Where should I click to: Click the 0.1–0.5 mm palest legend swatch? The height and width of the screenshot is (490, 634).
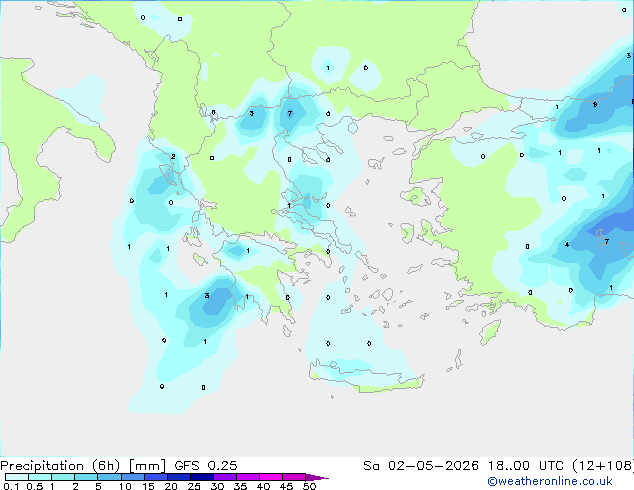pyautogui.click(x=17, y=477)
